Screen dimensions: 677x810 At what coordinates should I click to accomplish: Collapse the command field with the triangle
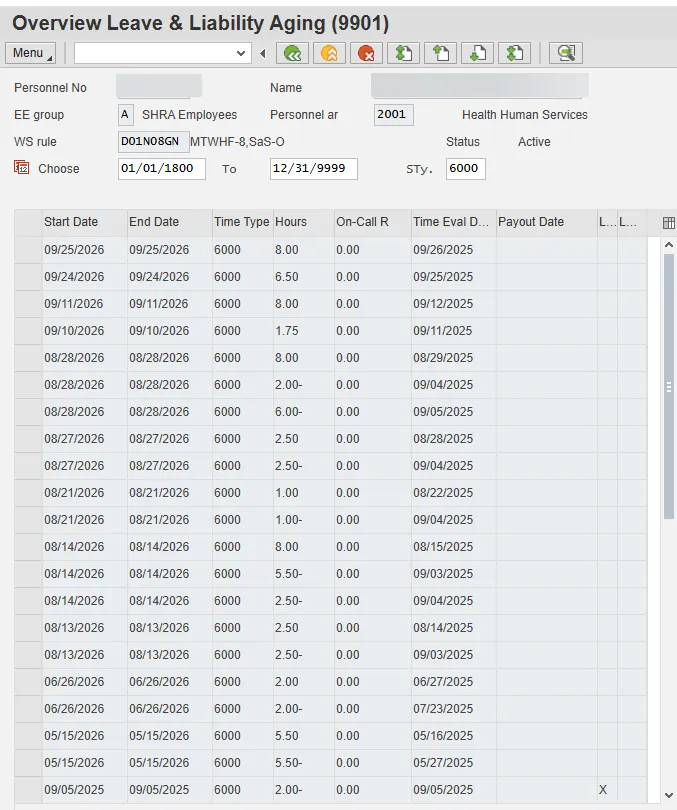tap(263, 53)
